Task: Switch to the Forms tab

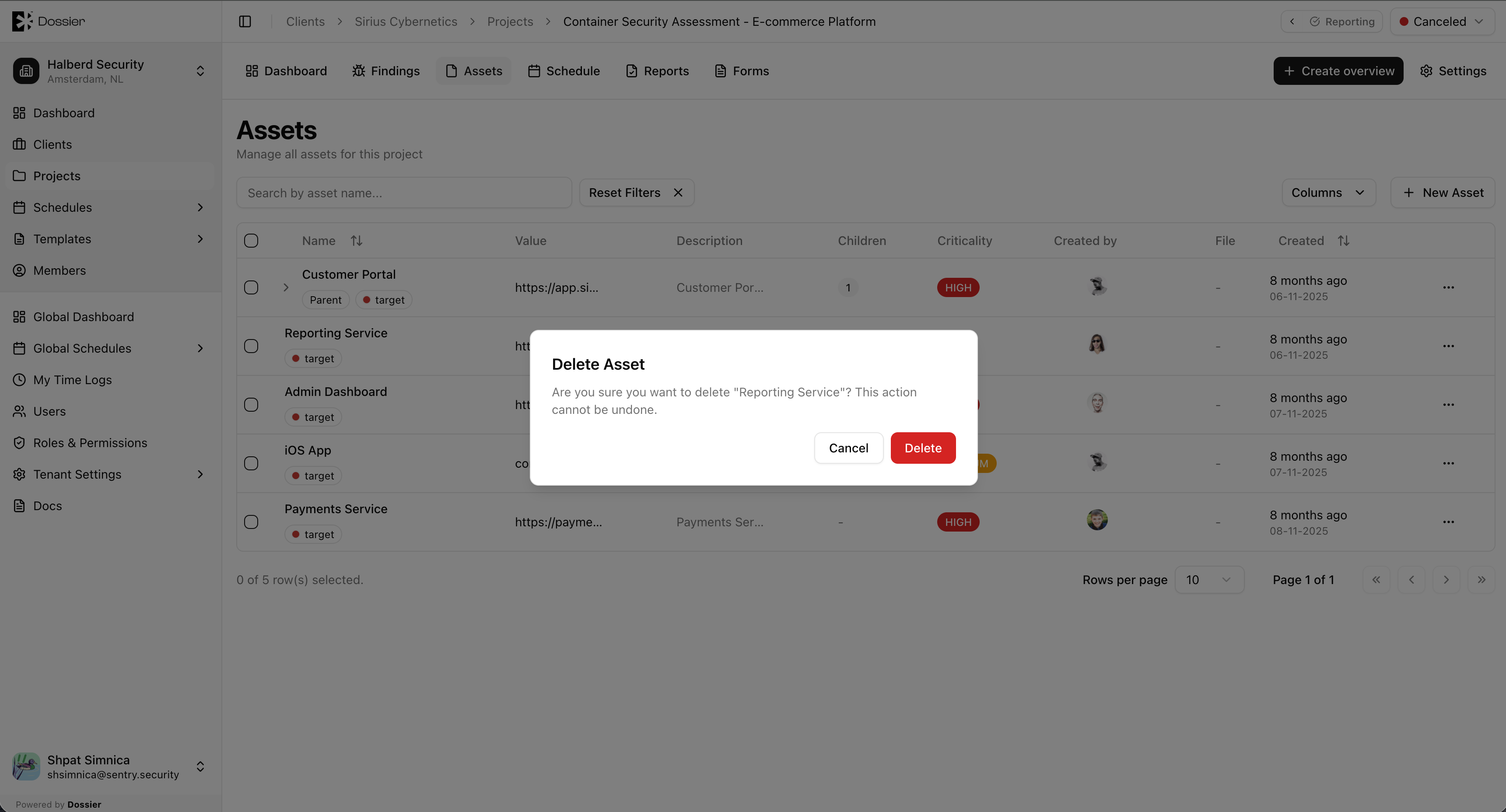Action: (742, 71)
